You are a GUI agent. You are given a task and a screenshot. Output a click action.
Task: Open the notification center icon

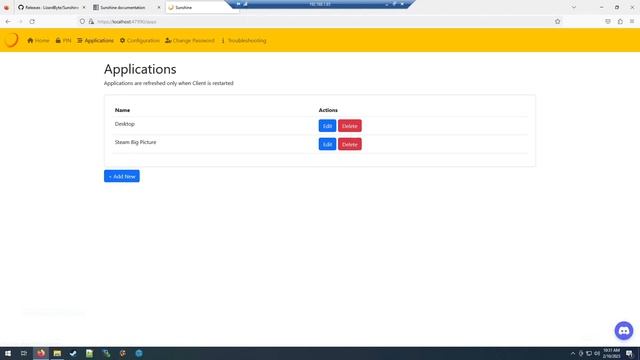point(629,353)
